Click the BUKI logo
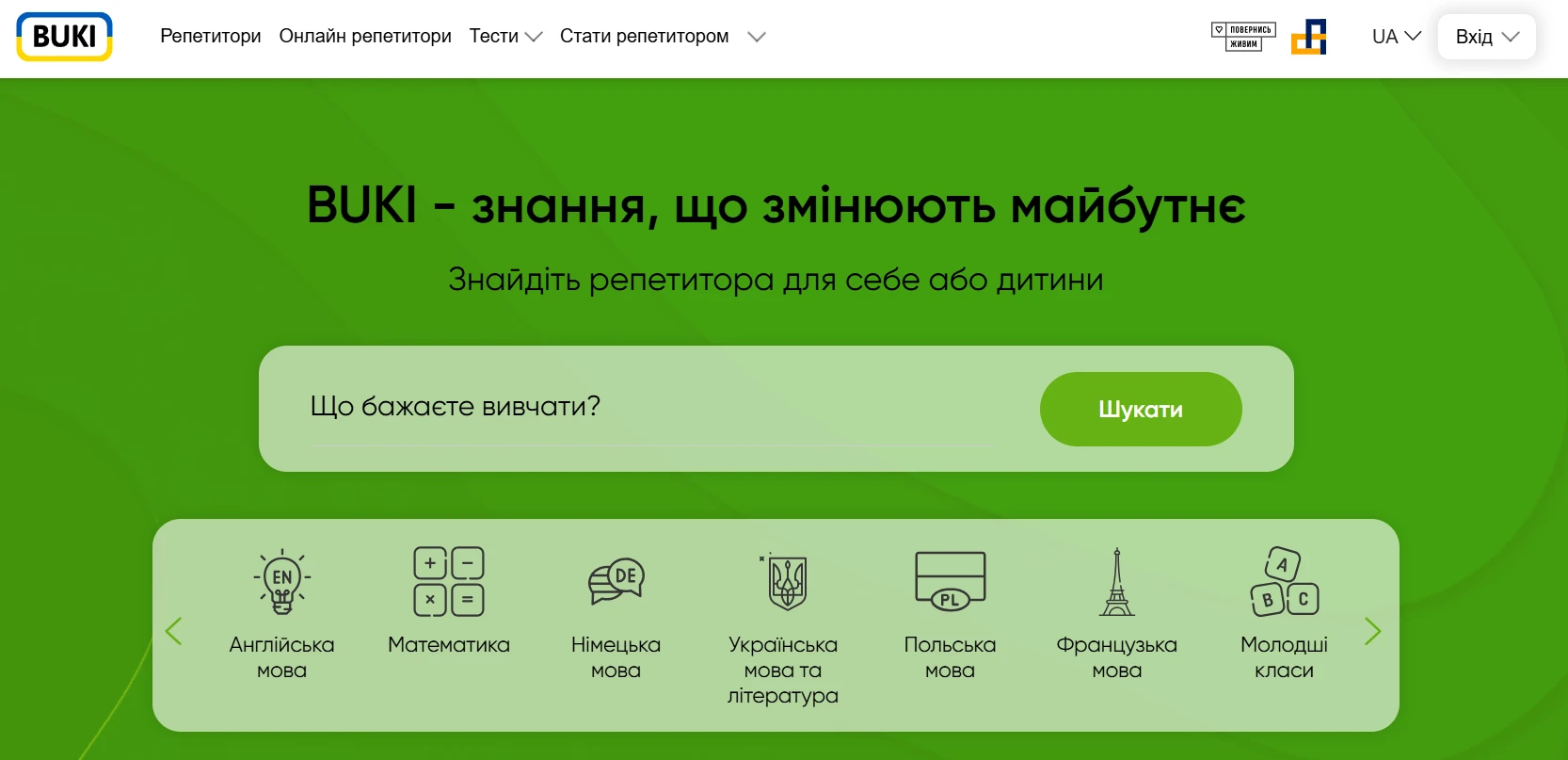This screenshot has width=1568, height=760. 64,37
